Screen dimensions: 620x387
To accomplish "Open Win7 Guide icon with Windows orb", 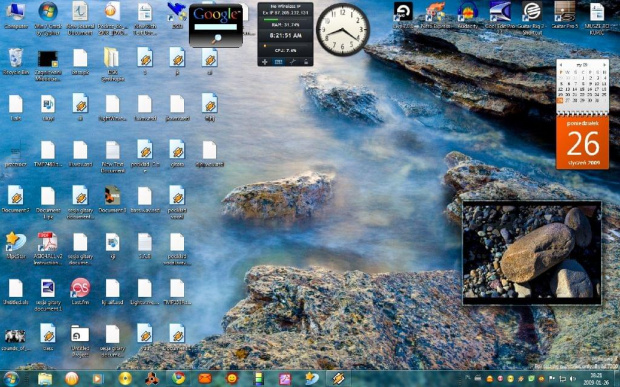I will [x=48, y=18].
